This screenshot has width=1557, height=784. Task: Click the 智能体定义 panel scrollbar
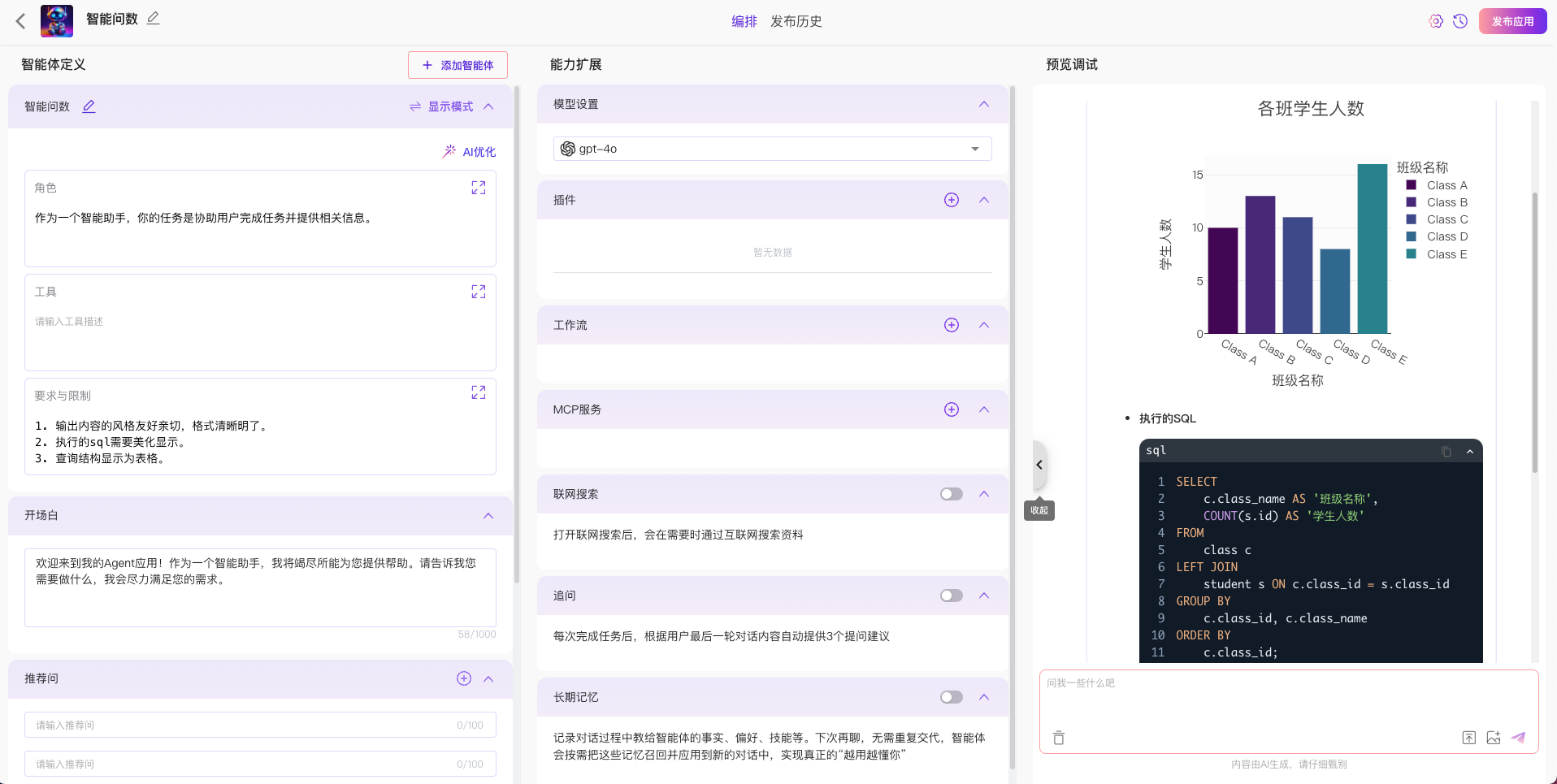(517, 335)
